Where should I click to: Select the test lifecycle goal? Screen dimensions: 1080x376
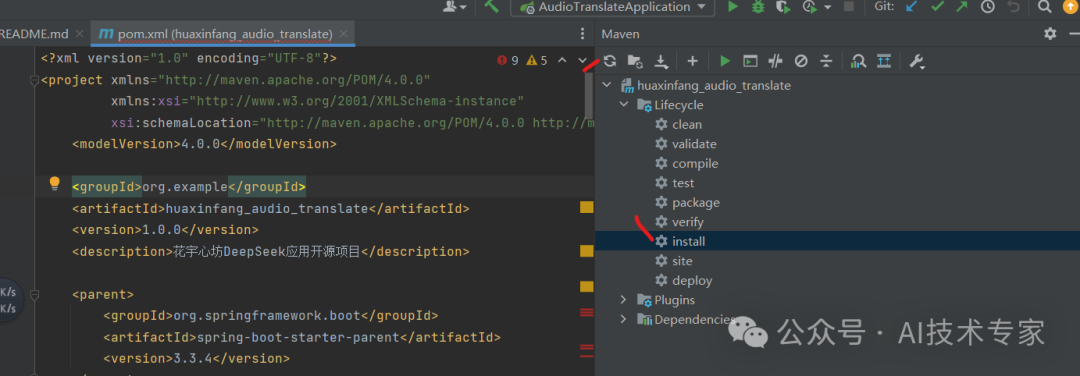click(x=683, y=182)
